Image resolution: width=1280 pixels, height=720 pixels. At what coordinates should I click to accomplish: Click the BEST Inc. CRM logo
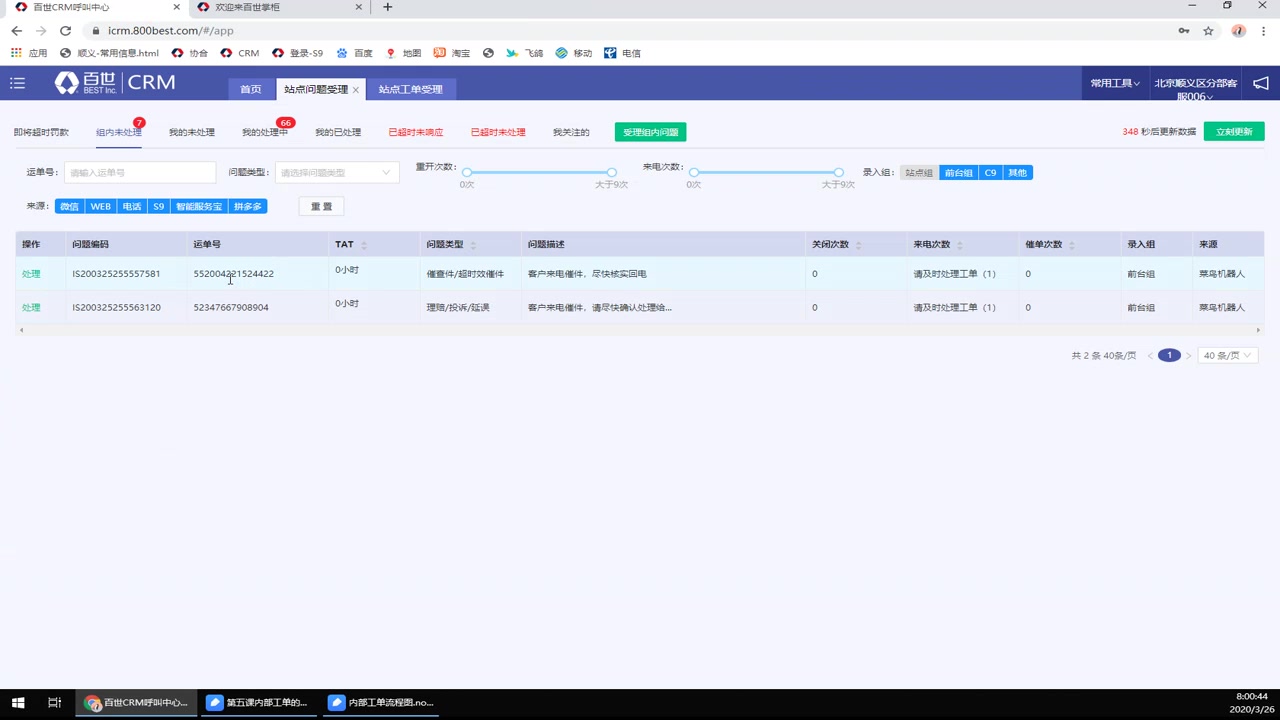[x=115, y=83]
